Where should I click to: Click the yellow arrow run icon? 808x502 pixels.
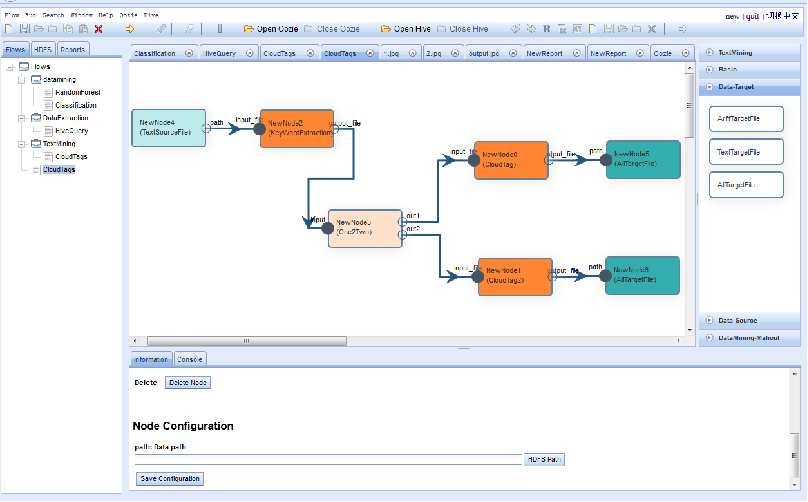point(130,29)
